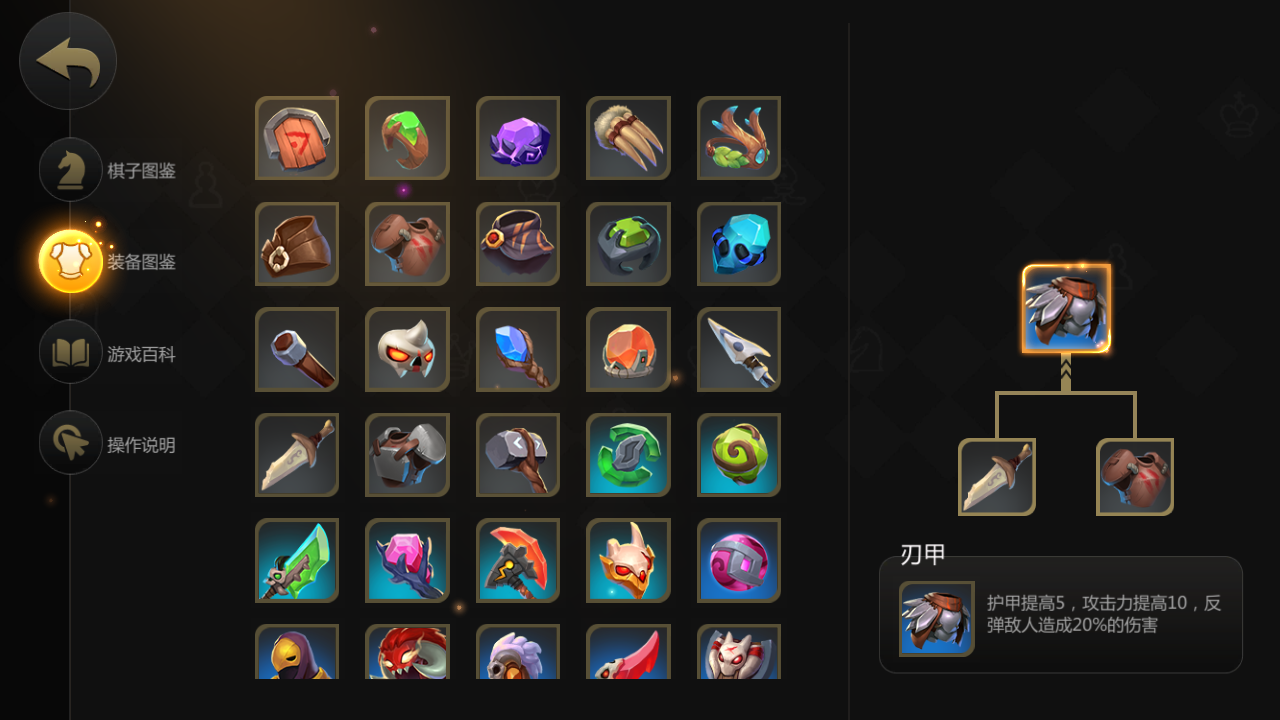Select the wooden shield with red mark item

point(297,138)
